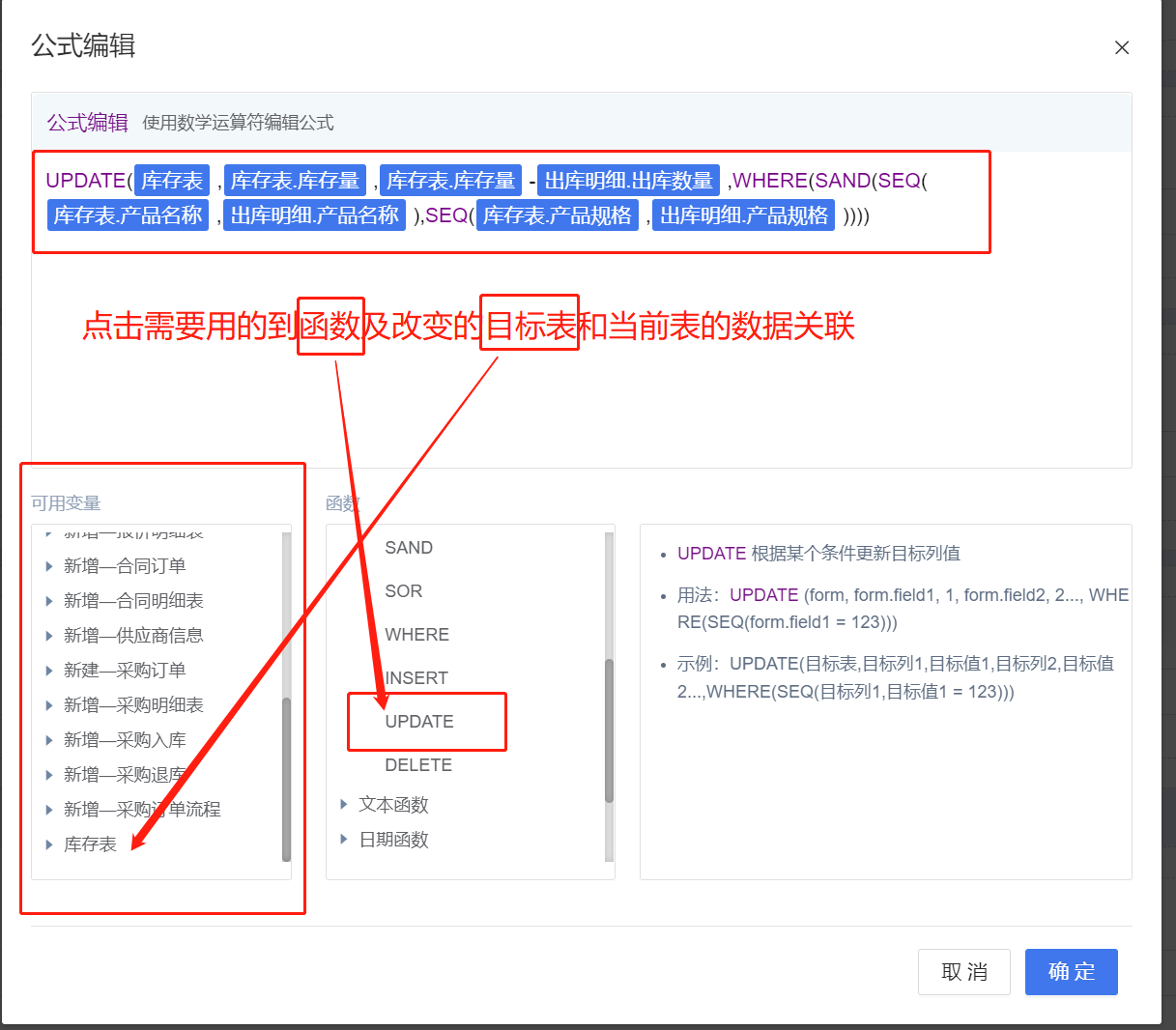The image size is (1176, 1030).
Task: Click the 使用数学运算符编辑公式 hint text
Action: [238, 123]
